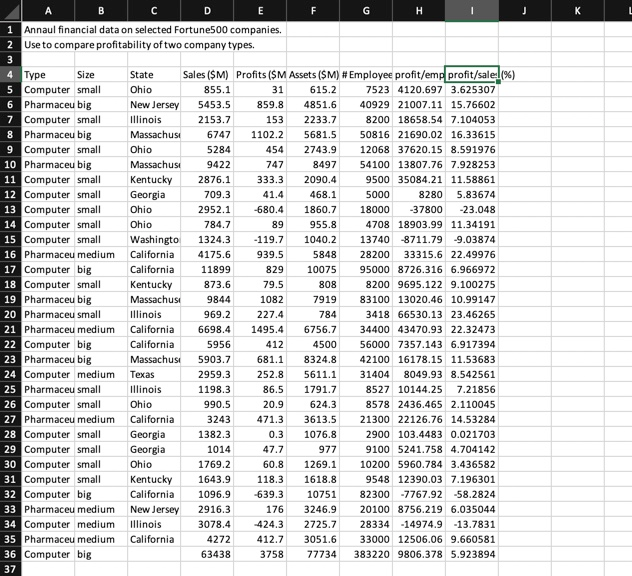Select column K header
Viewport: 632px width, 576px height.
click(x=578, y=11)
